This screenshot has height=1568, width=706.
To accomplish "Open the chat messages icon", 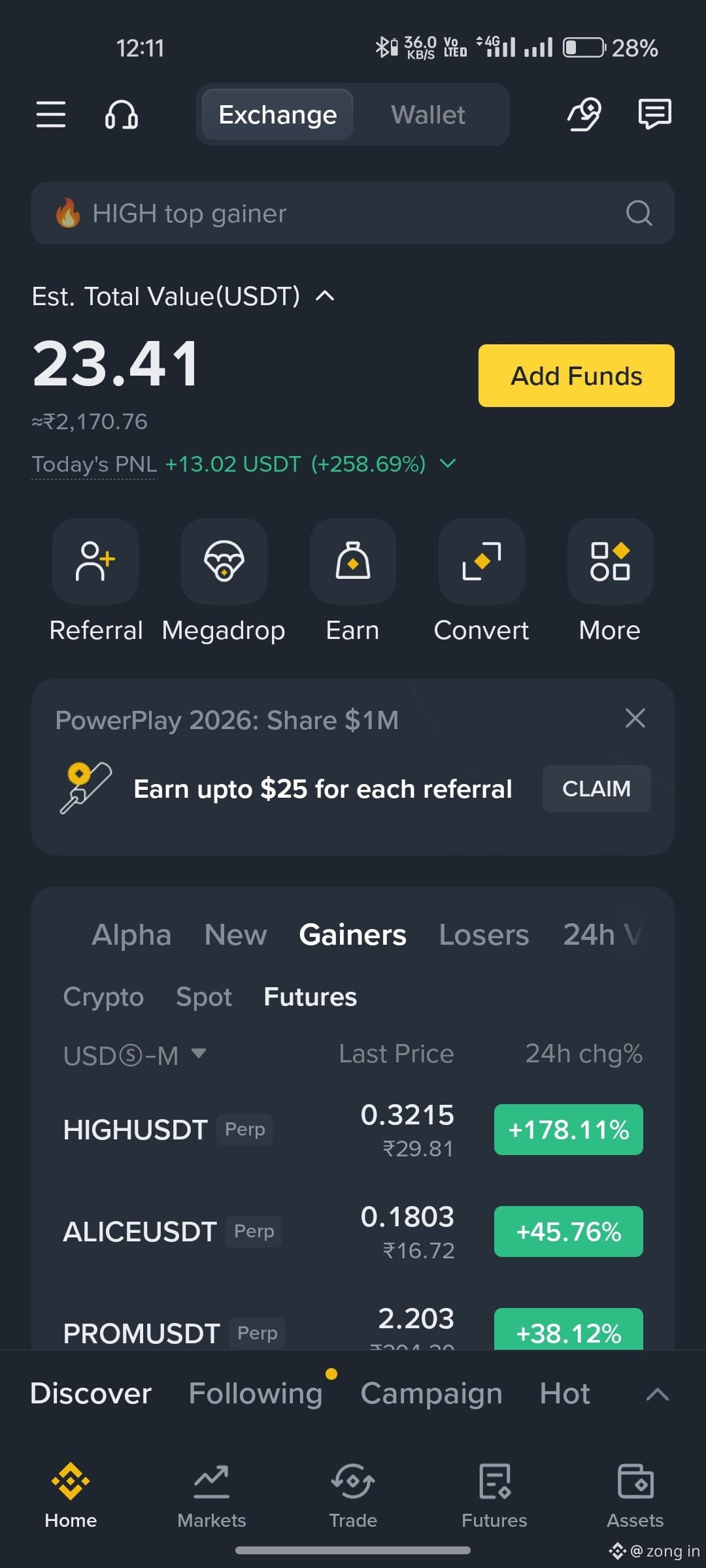I will point(654,114).
